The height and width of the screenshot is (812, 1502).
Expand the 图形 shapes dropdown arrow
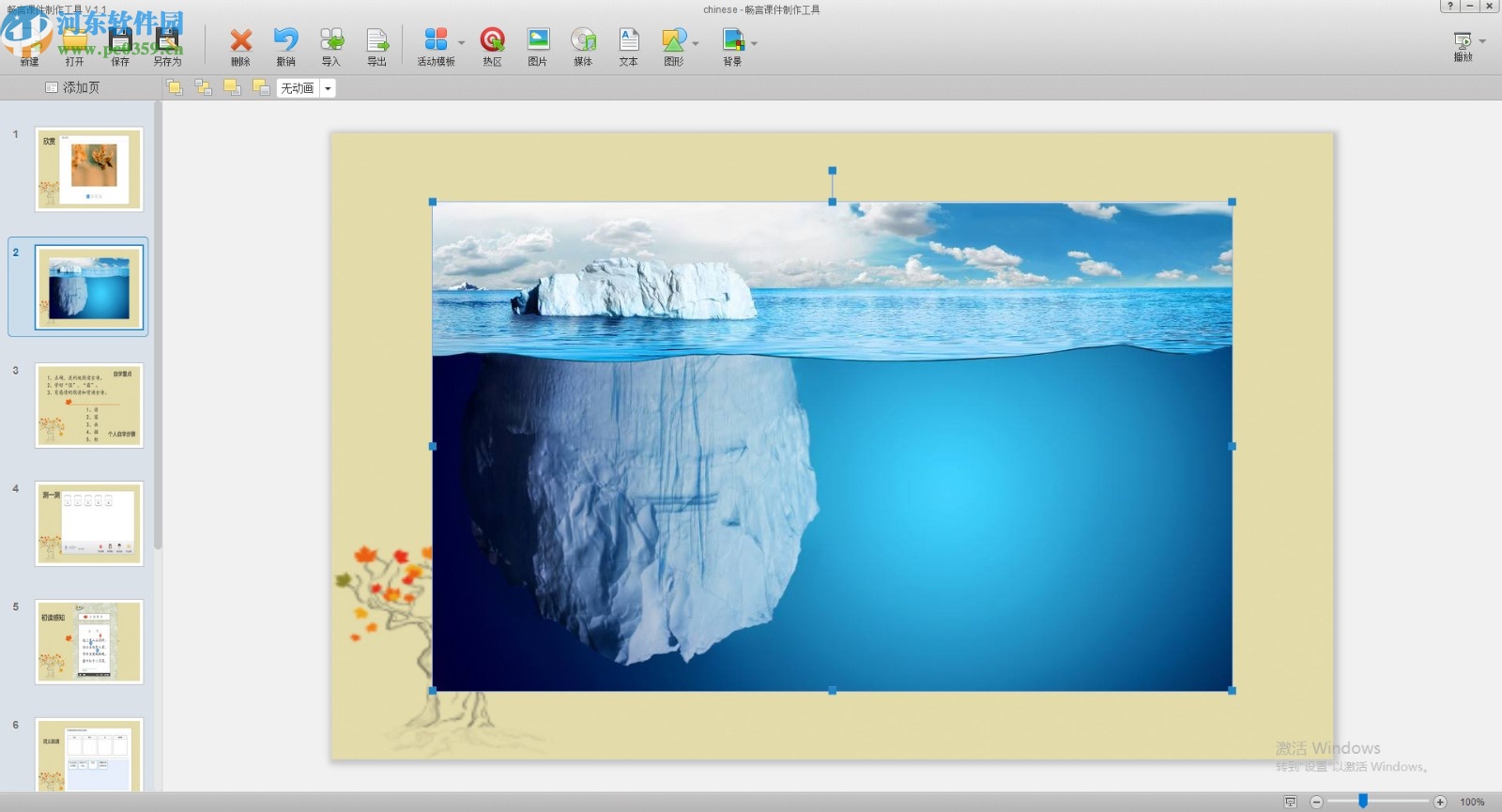point(696,43)
